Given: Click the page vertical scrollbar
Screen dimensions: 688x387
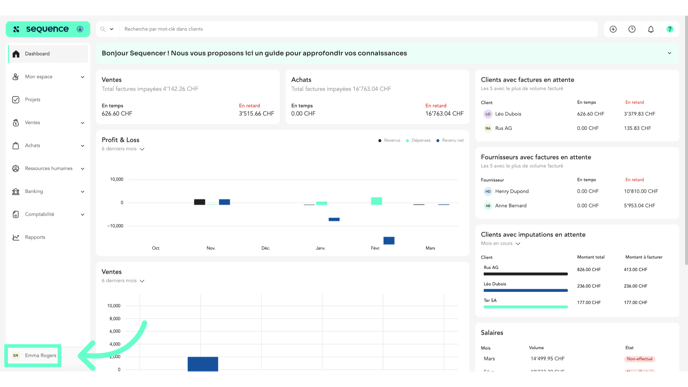Looking at the screenshot, I should tap(685, 140).
